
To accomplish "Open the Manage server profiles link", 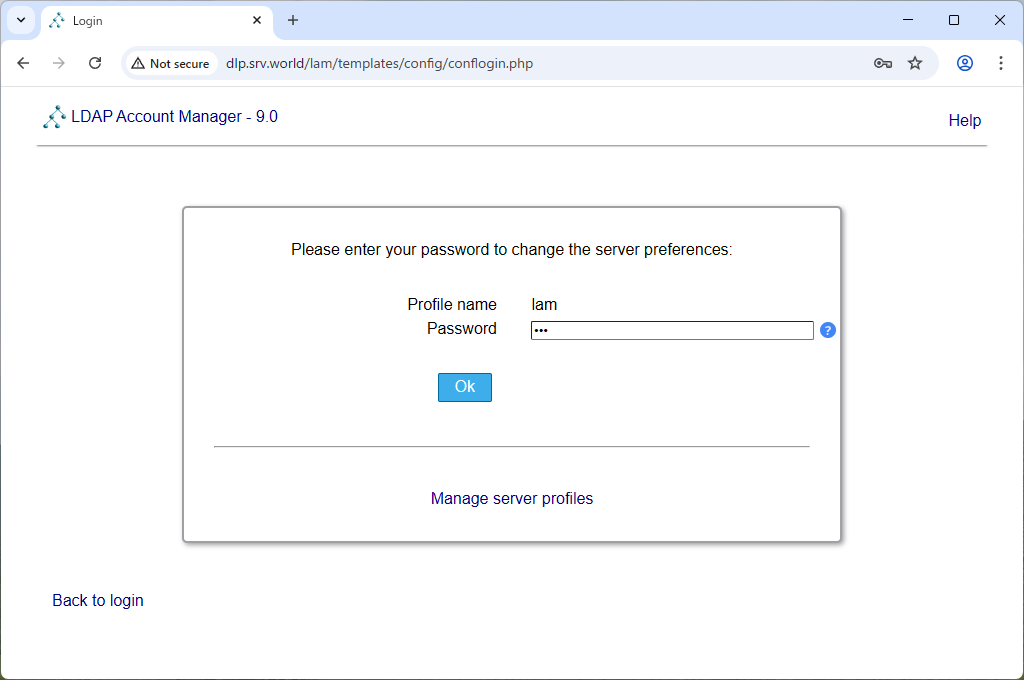I will [x=511, y=498].
